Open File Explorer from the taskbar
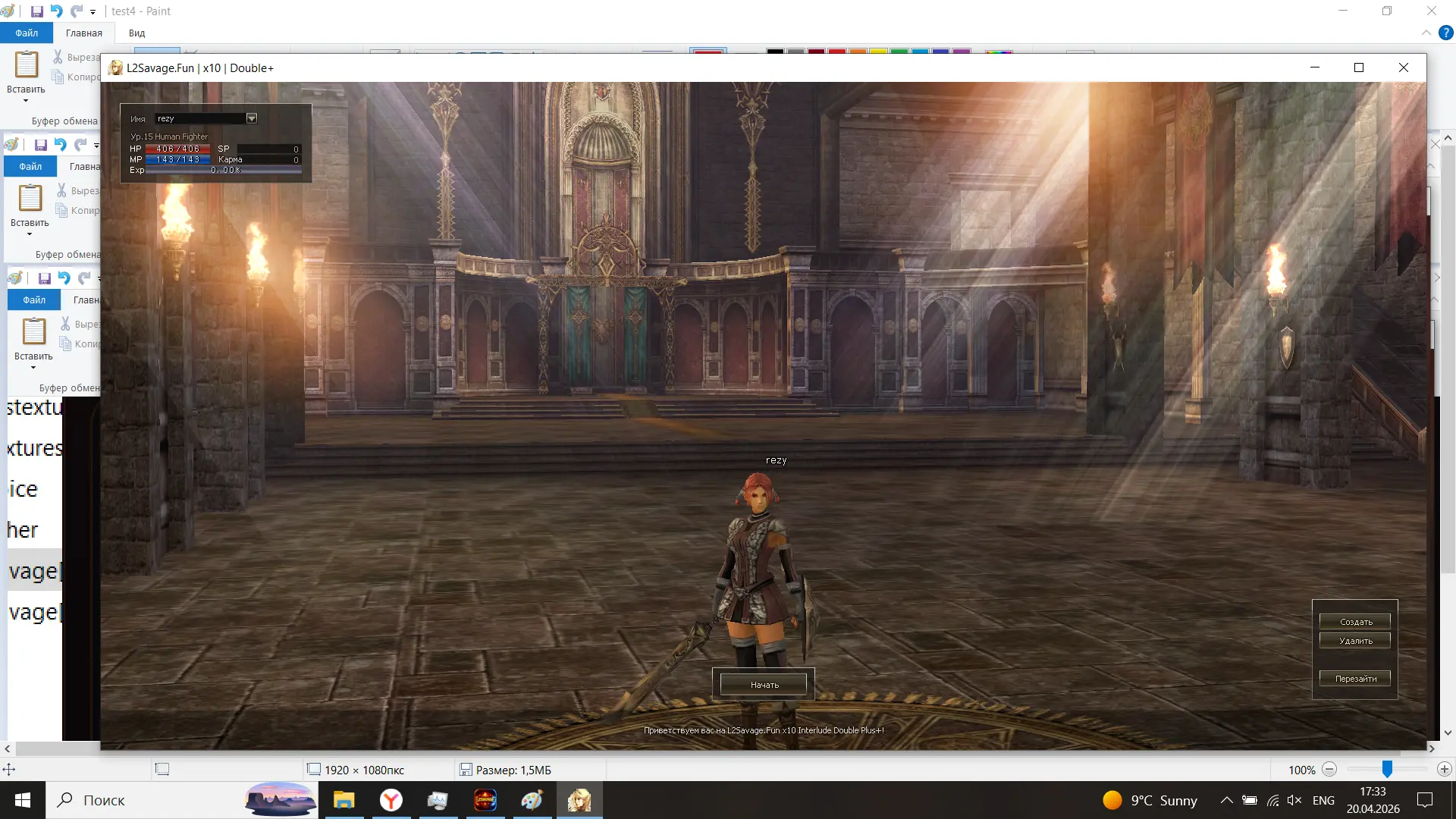This screenshot has width=1456, height=819. tap(344, 800)
